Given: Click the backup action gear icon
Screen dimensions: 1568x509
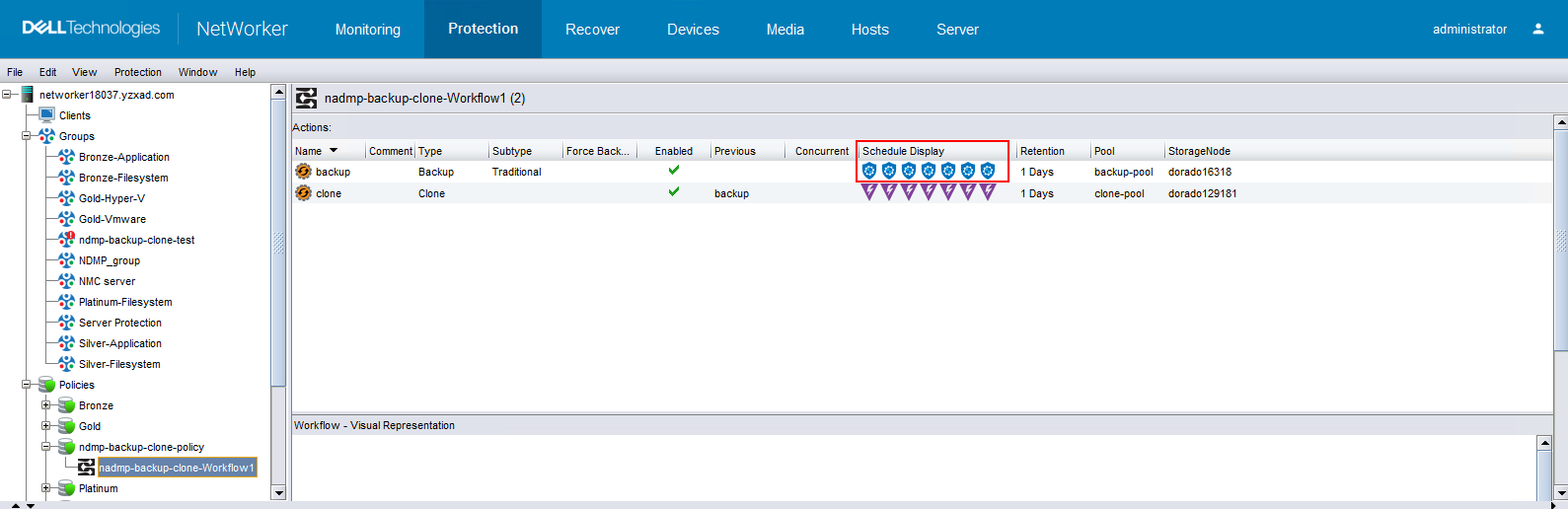Looking at the screenshot, I should pos(304,172).
